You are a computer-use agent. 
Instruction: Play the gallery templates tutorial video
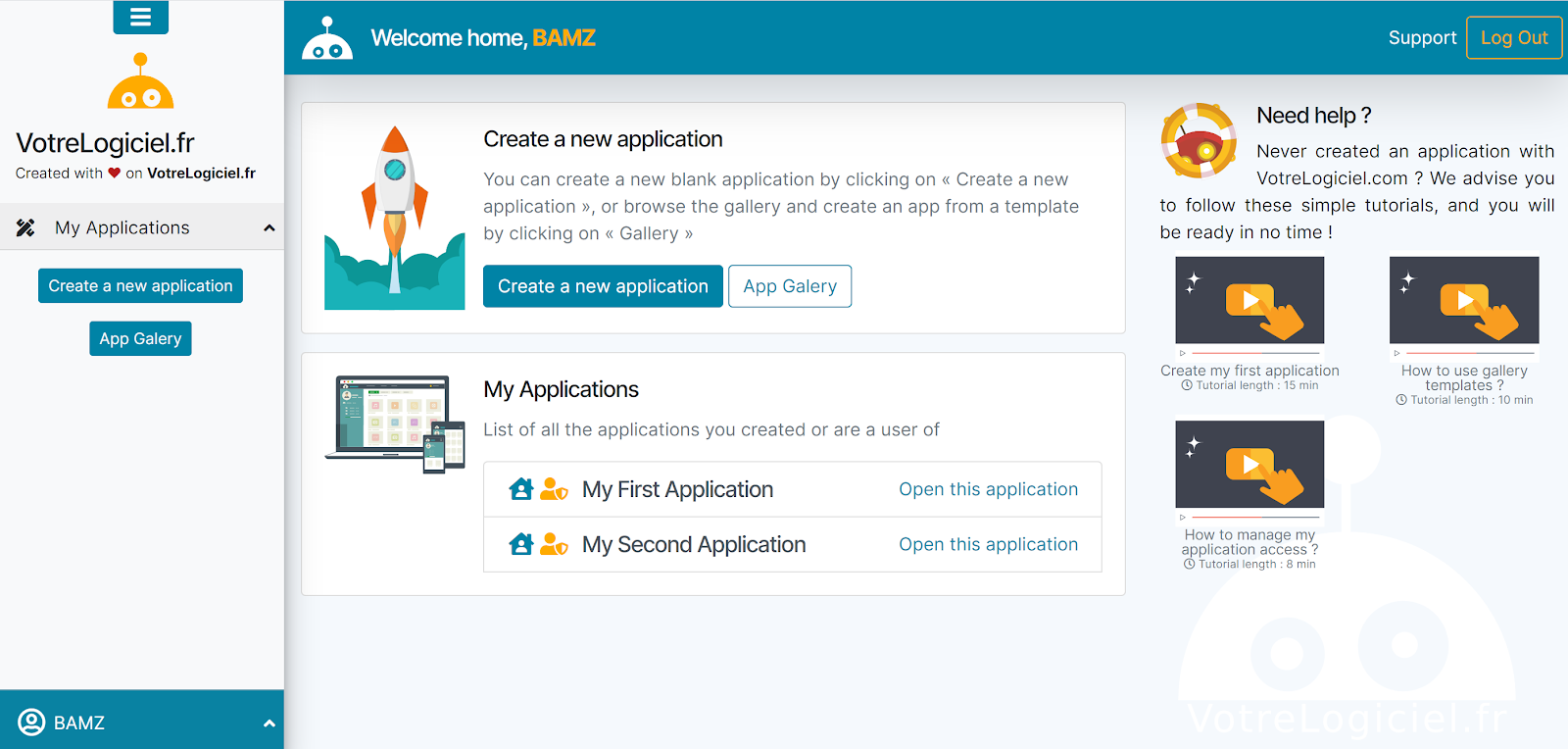point(1464,301)
